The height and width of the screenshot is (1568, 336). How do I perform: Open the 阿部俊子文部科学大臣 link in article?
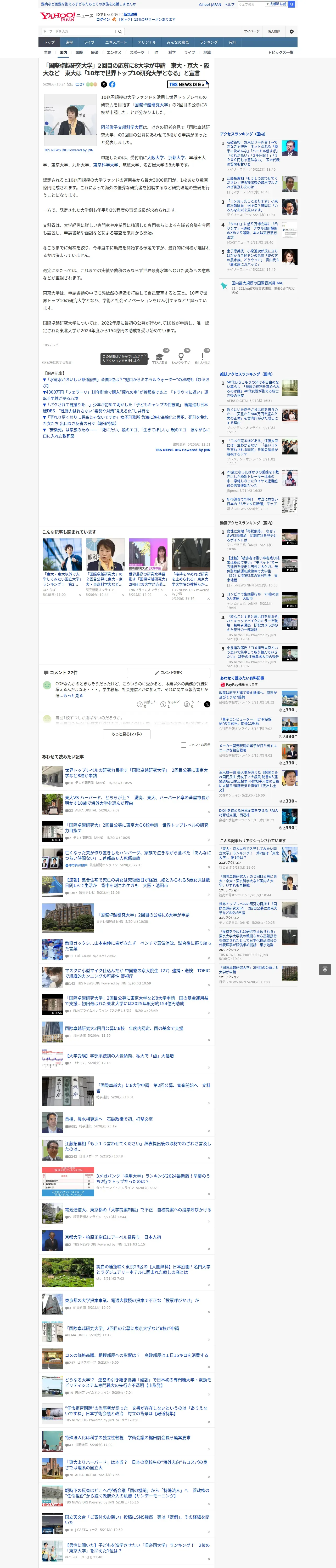pos(122,127)
